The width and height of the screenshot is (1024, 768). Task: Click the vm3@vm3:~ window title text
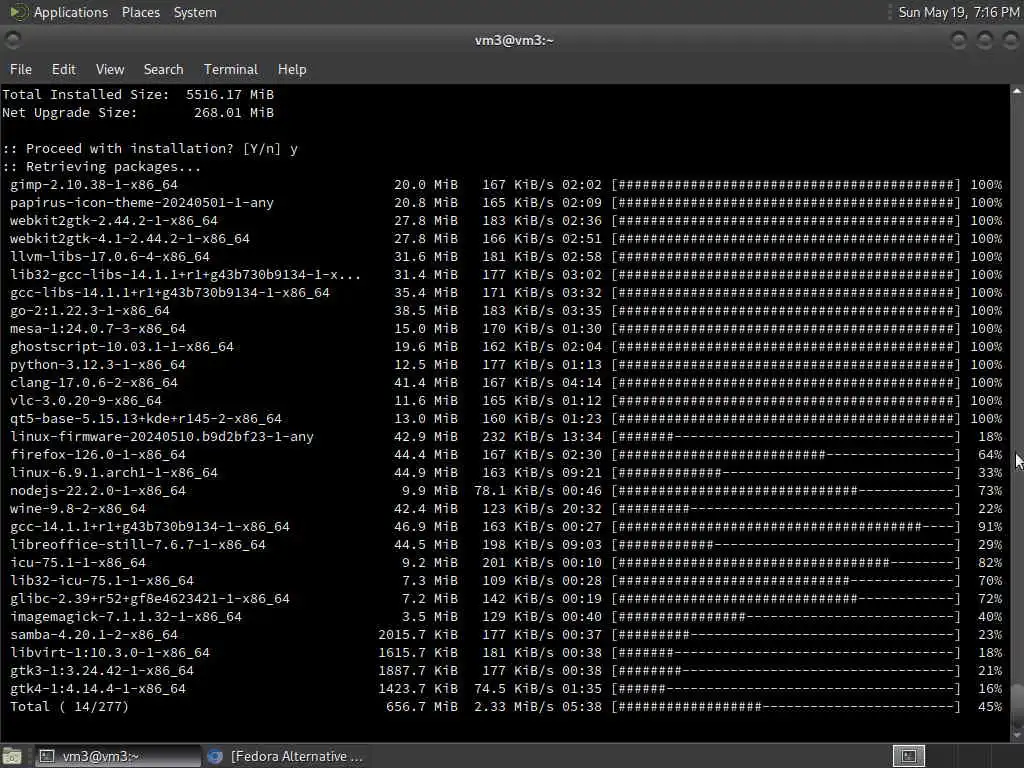tap(514, 40)
